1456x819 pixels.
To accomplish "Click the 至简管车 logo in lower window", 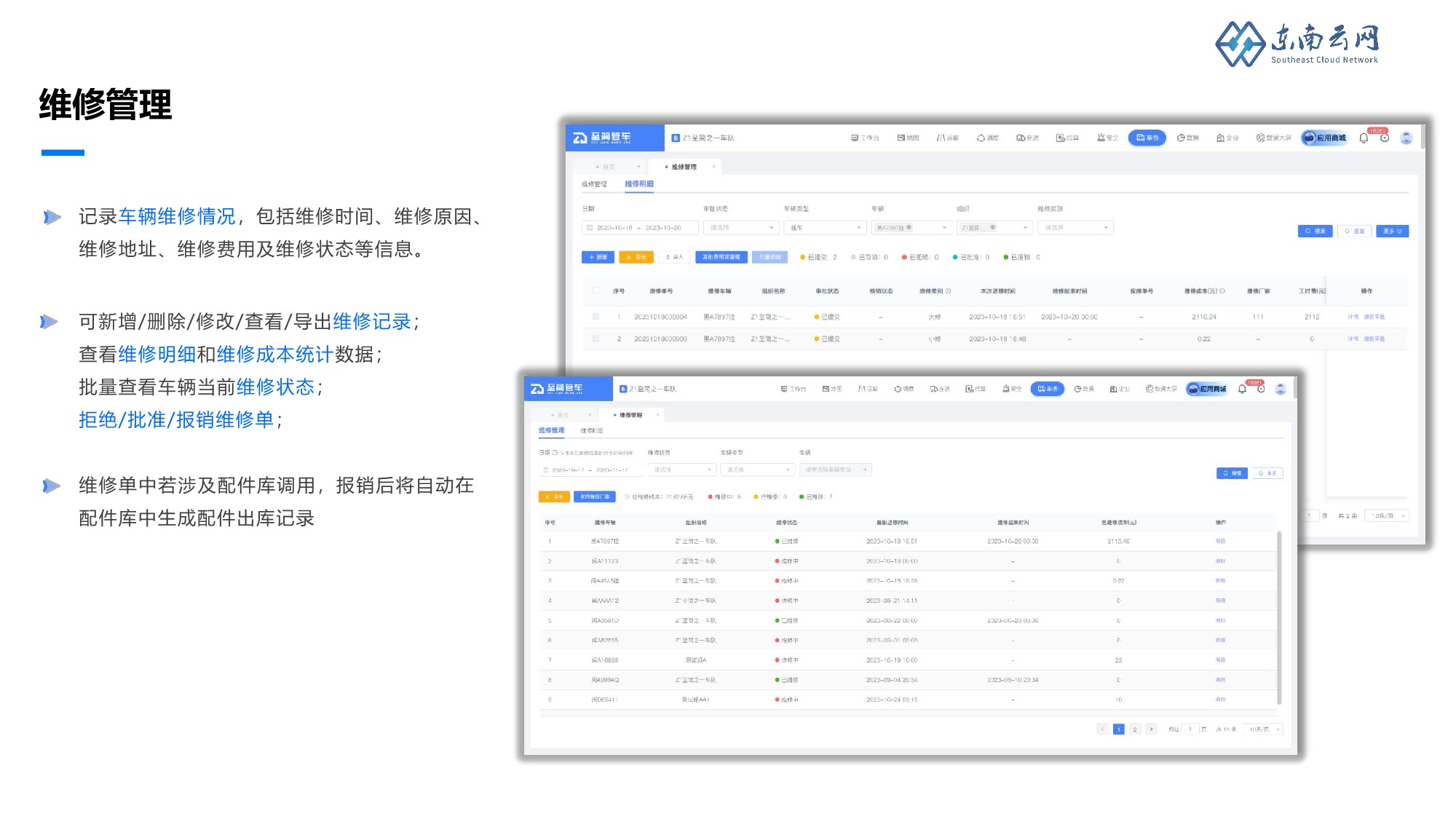I will 558,389.
